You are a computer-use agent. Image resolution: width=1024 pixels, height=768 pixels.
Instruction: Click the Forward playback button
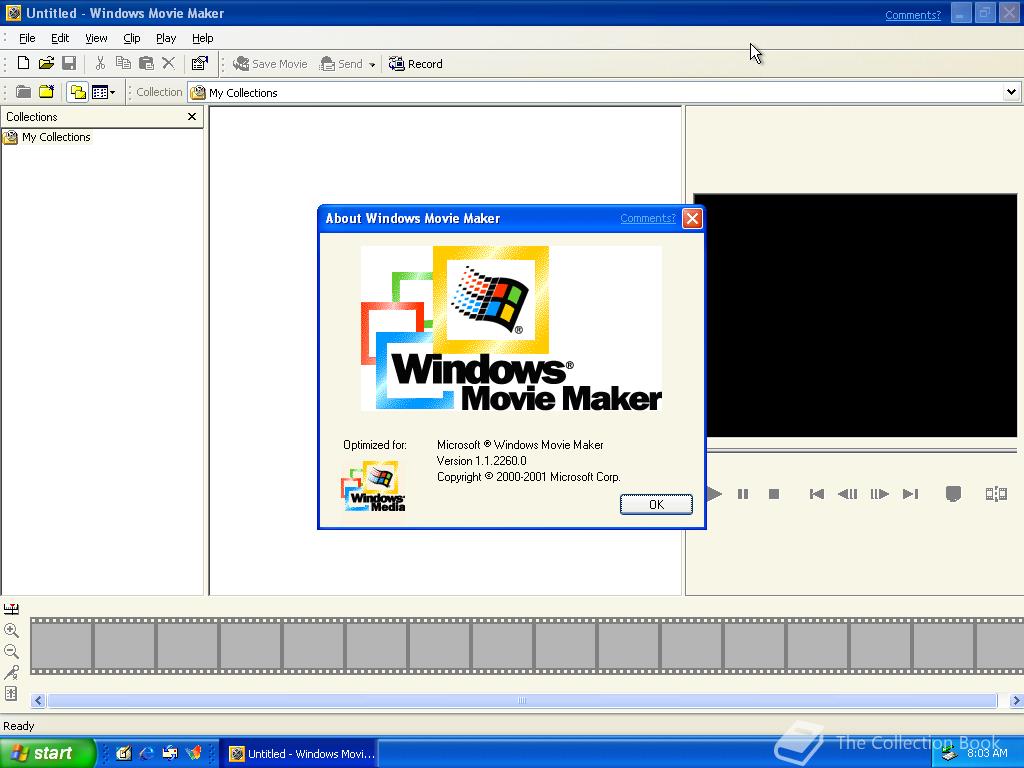[x=911, y=494]
